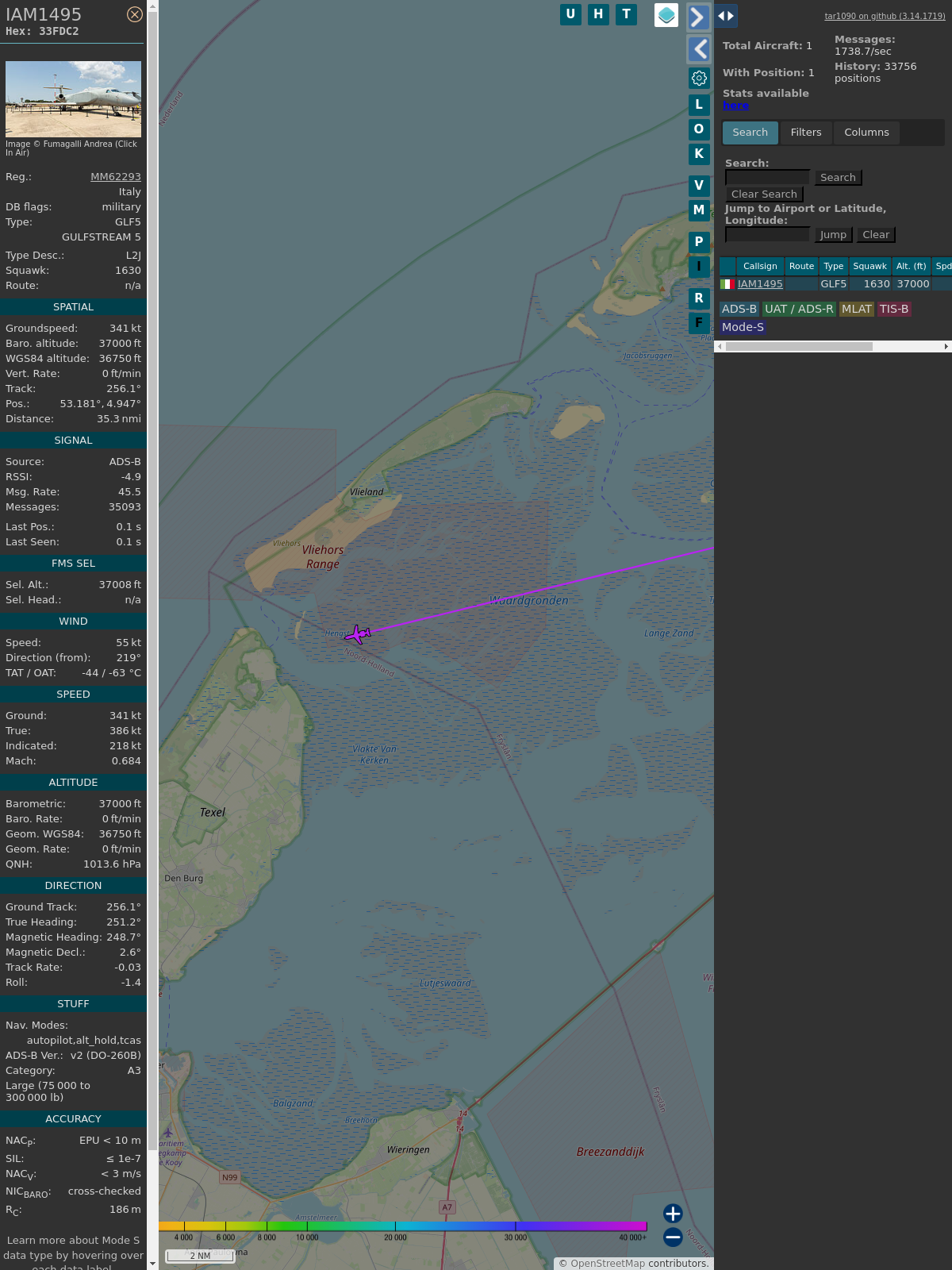Focus the Search text input field
The image size is (952, 1270).
[x=768, y=178]
